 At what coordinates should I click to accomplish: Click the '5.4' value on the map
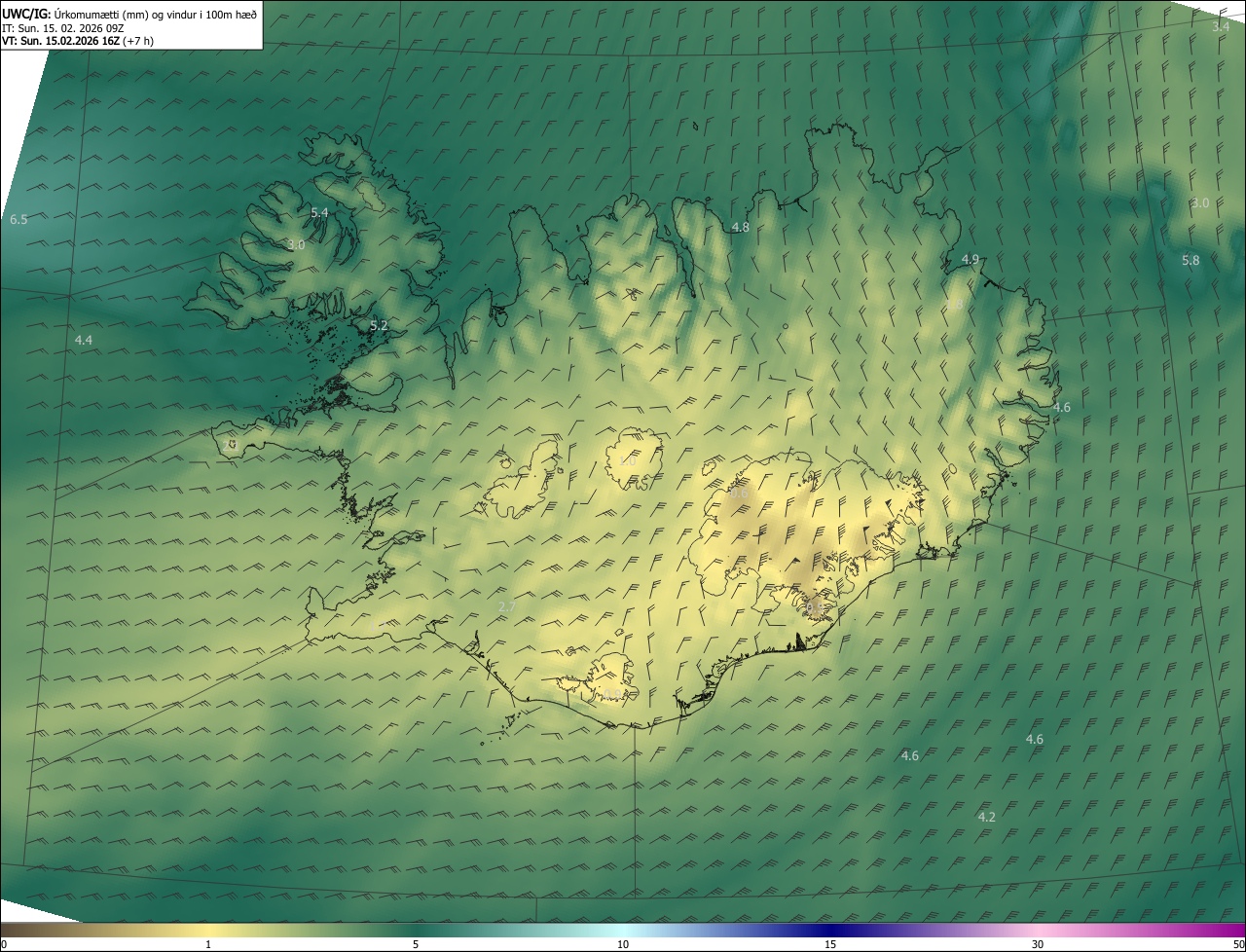click(319, 212)
